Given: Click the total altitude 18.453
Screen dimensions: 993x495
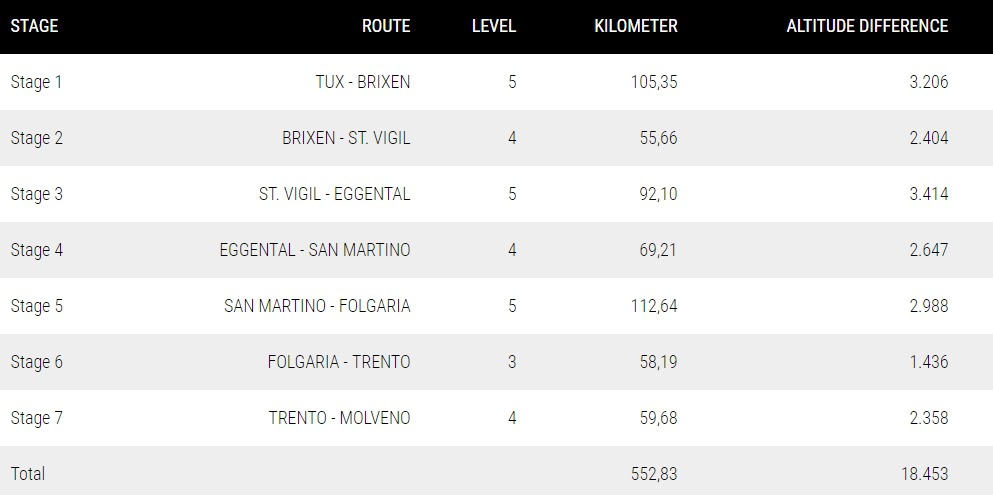Looking at the screenshot, I should tap(925, 474).
